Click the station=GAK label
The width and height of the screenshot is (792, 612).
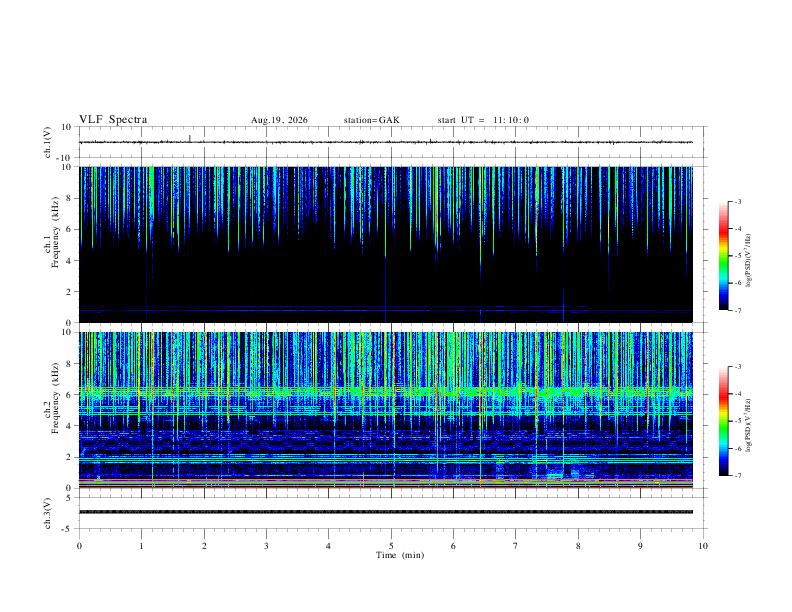click(x=371, y=120)
